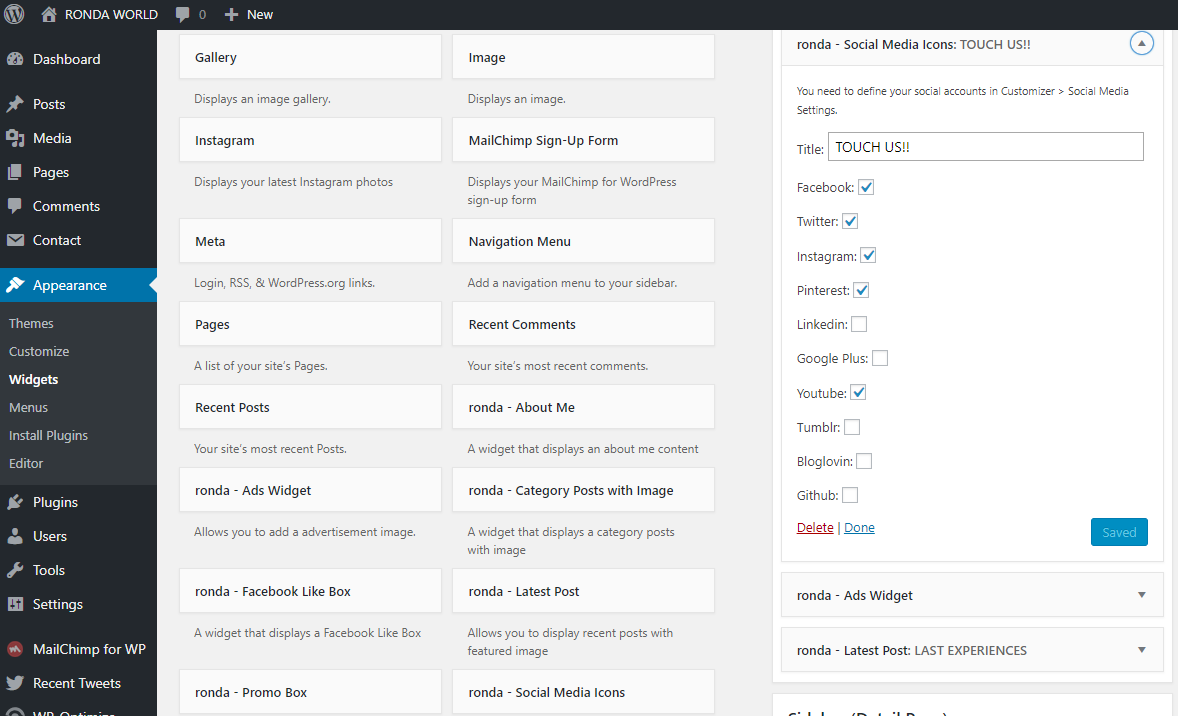
Task: Click the Media library icon
Action: tap(15, 138)
